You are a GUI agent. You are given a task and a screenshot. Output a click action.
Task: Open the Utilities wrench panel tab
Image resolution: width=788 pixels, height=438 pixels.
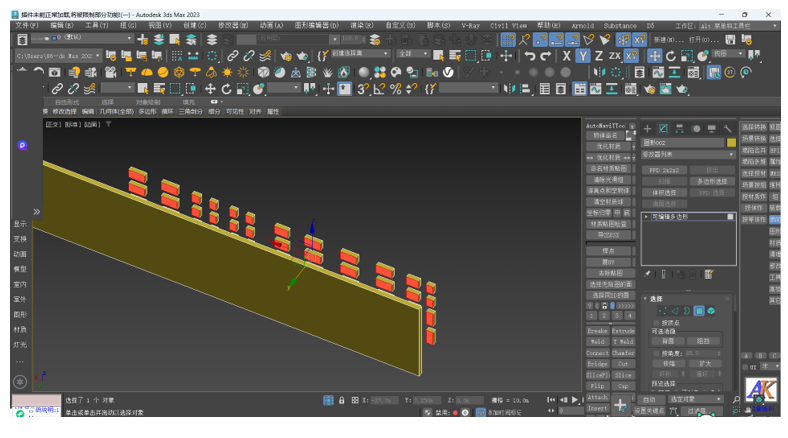pyautogui.click(x=727, y=128)
